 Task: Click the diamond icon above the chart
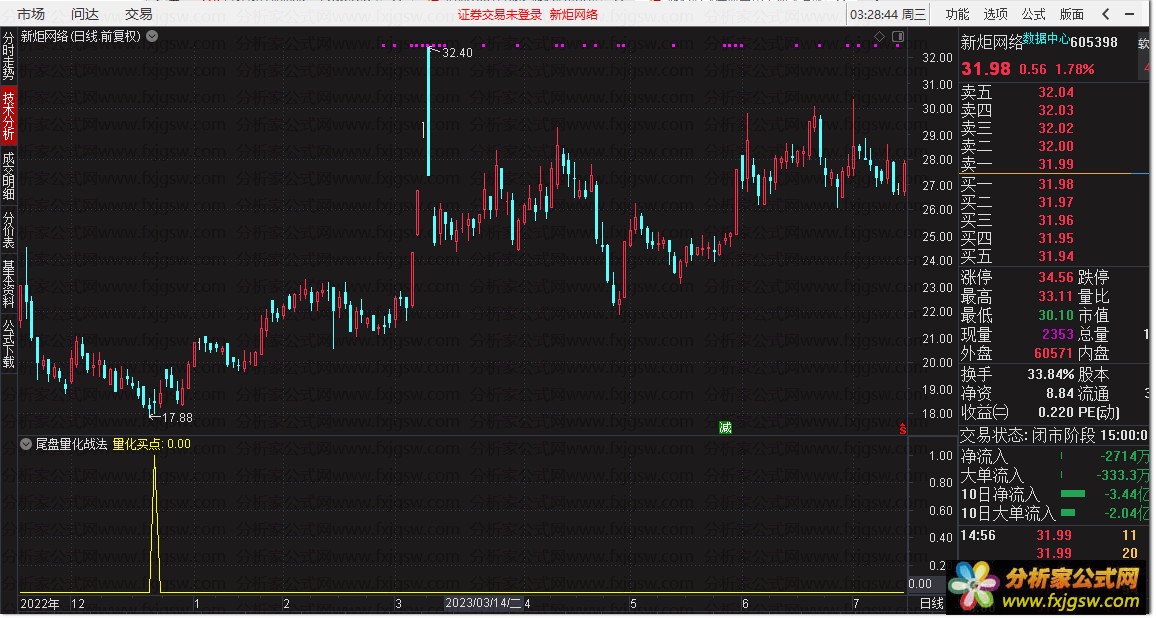pyautogui.click(x=879, y=36)
